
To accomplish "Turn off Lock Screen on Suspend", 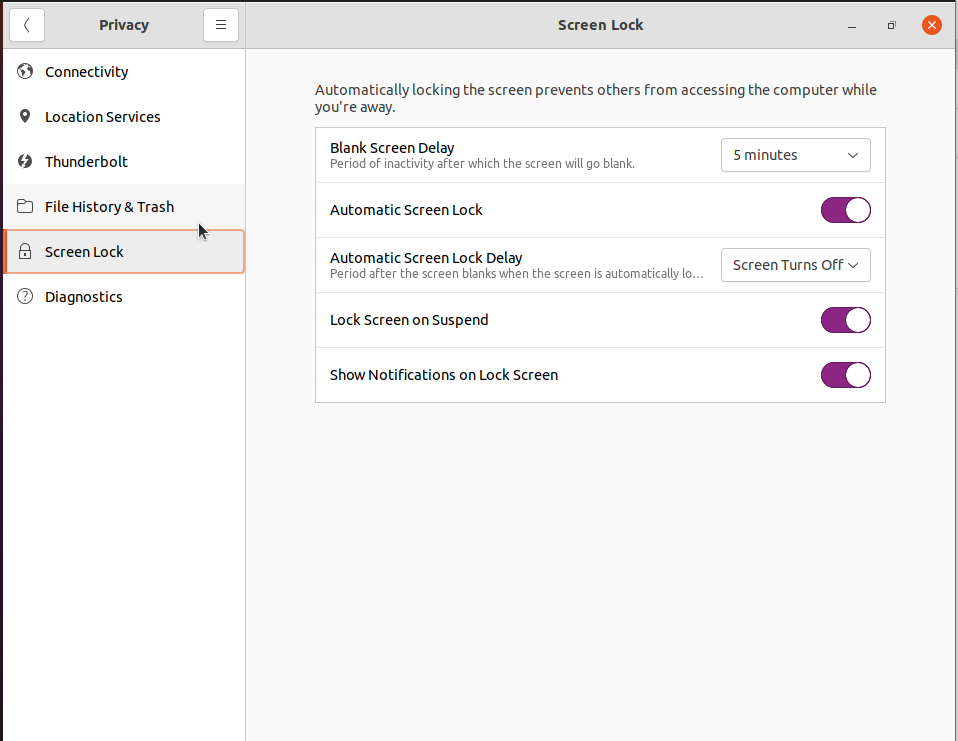I will click(x=845, y=320).
